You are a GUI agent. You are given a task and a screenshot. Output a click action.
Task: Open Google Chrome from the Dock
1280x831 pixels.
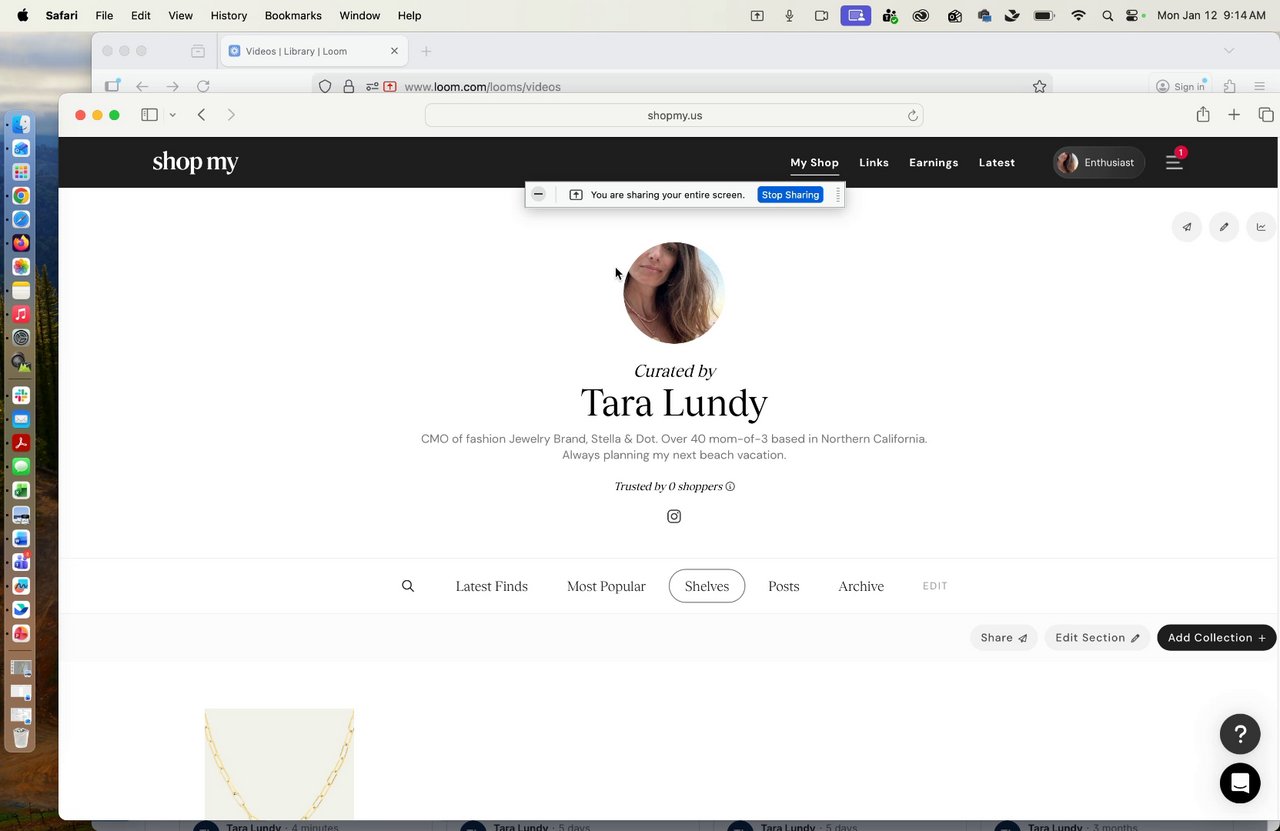21,196
